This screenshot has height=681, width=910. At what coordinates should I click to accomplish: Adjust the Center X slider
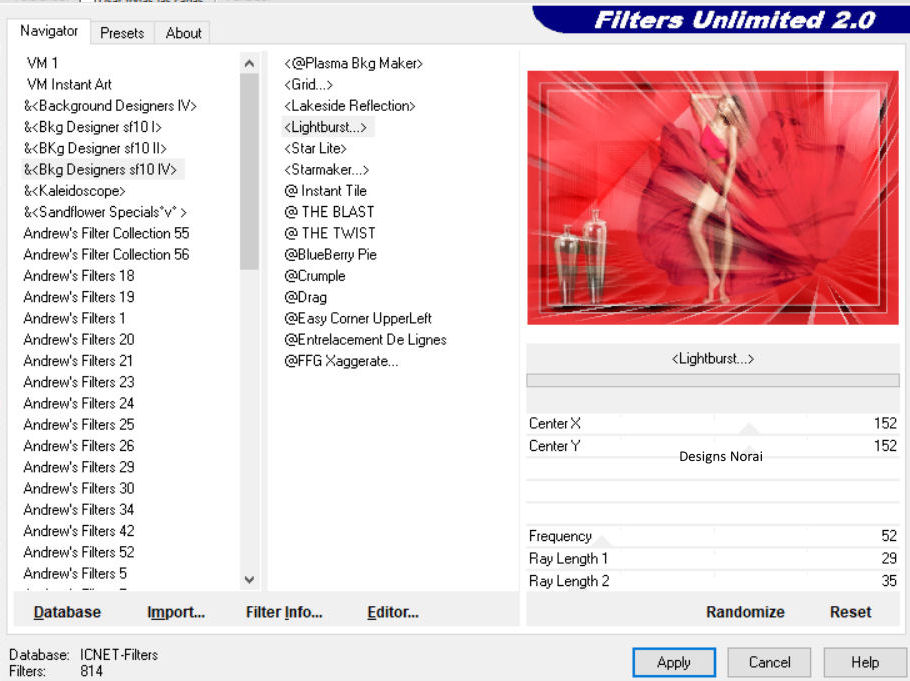(x=713, y=423)
